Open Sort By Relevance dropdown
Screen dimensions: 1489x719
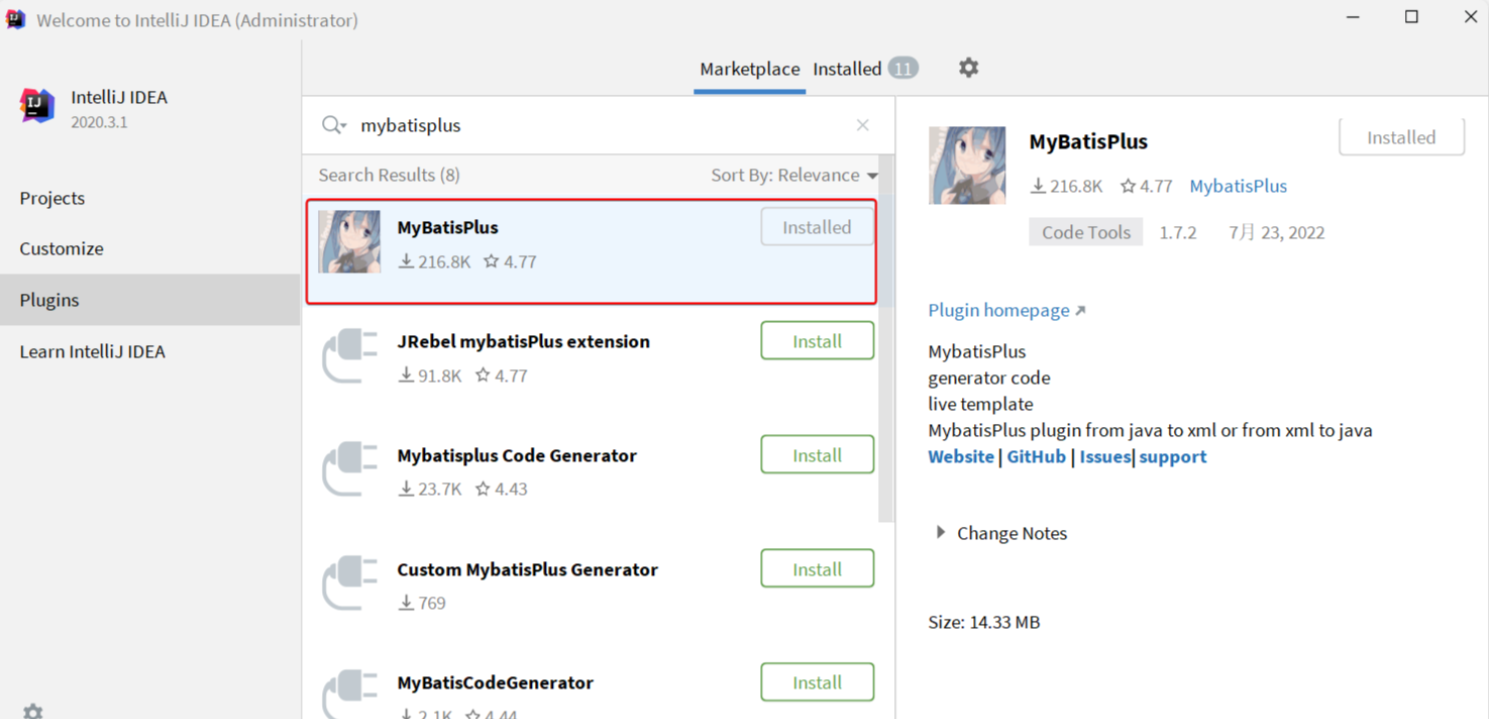click(794, 175)
